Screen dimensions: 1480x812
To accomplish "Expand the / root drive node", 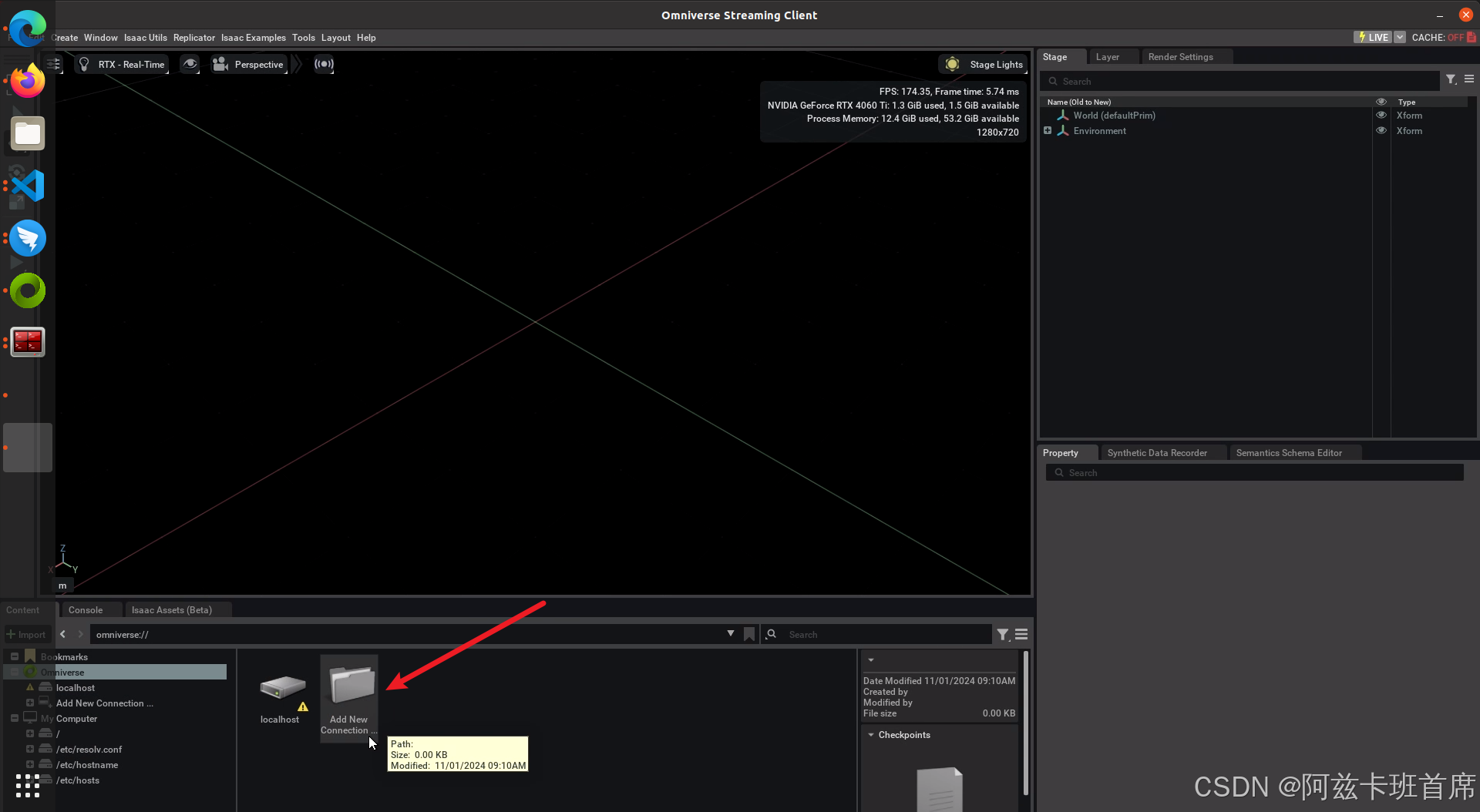I will (30, 733).
